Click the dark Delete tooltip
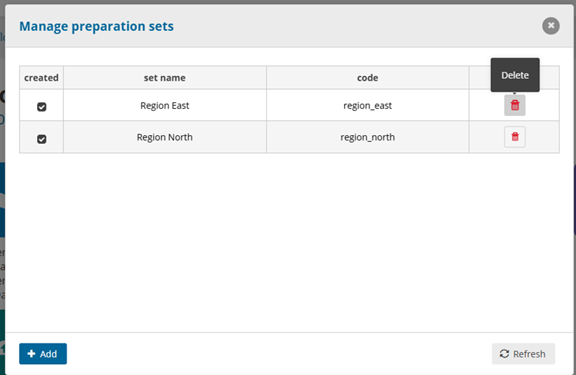The width and height of the screenshot is (576, 375). 515,75
